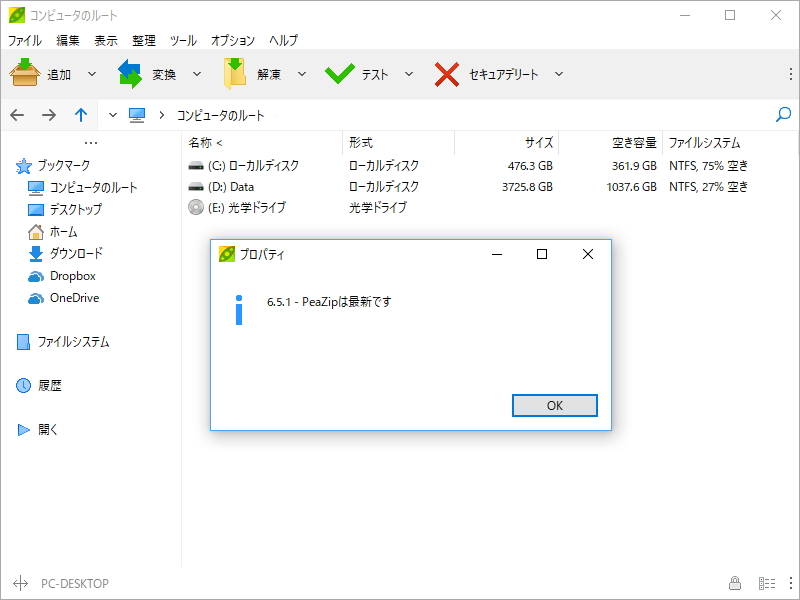
Task: Open the vertical dots menu on toolbar right
Action: 789,72
